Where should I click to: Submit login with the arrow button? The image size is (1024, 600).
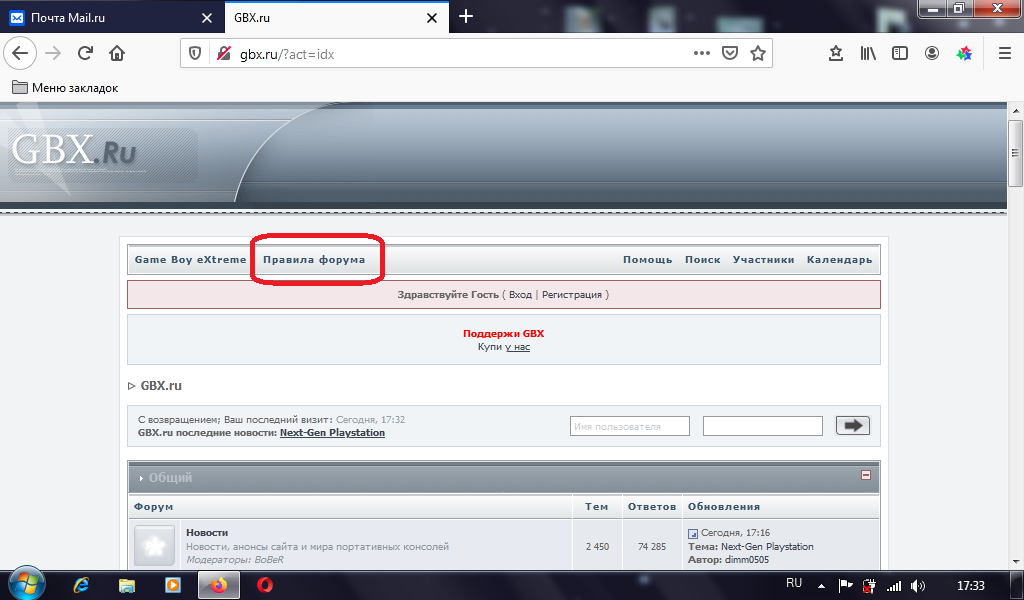pyautogui.click(x=853, y=426)
